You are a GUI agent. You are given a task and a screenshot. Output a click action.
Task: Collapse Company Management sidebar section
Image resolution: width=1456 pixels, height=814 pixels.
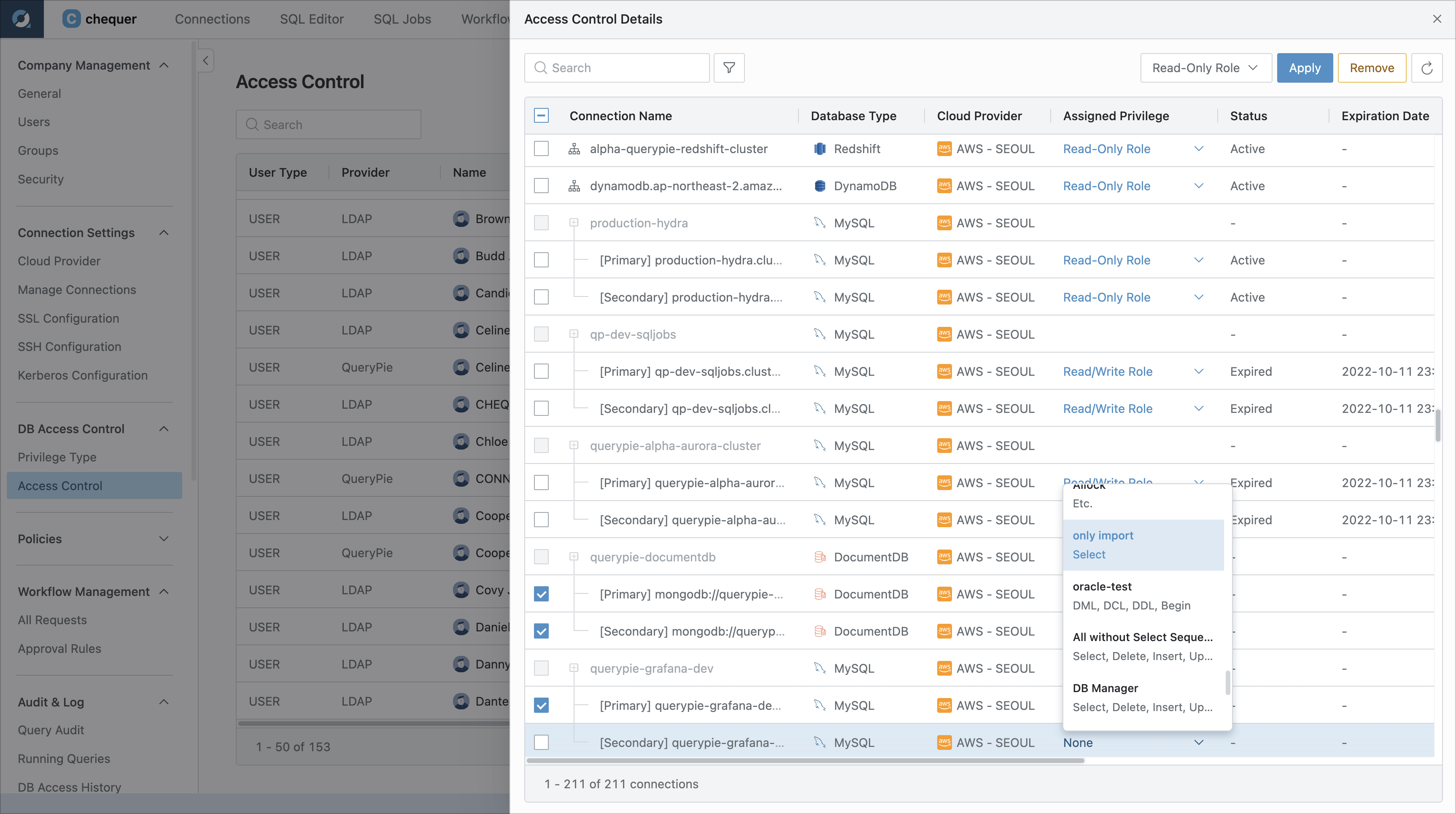click(x=164, y=65)
